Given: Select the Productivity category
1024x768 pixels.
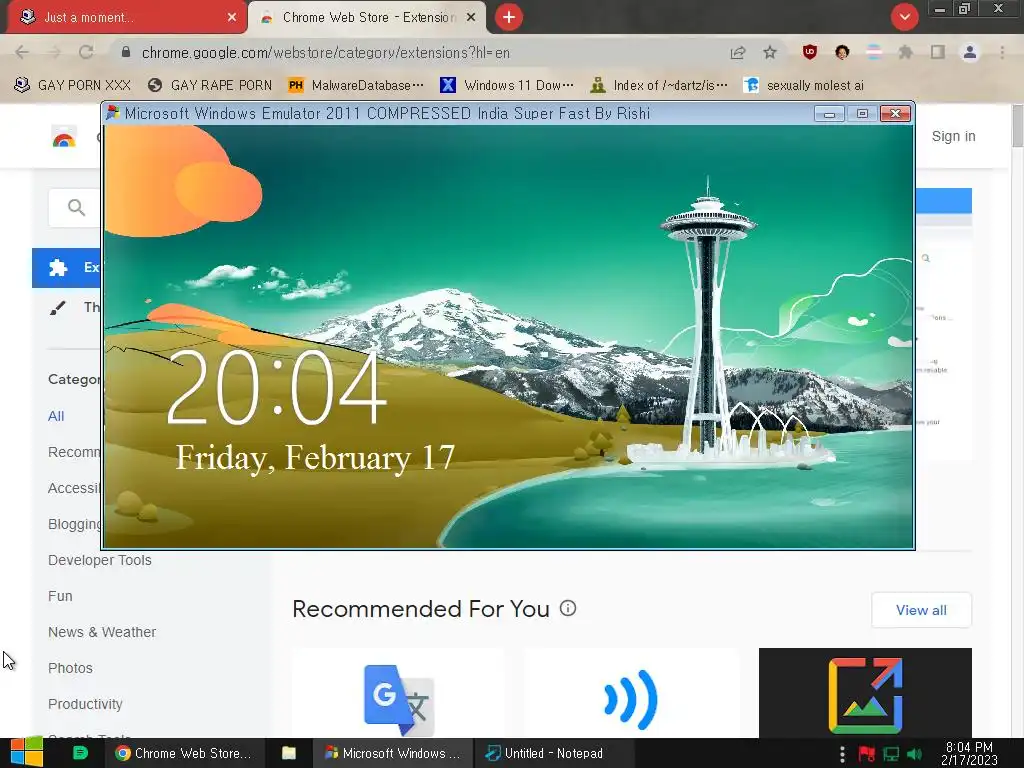Looking at the screenshot, I should coord(86,704).
